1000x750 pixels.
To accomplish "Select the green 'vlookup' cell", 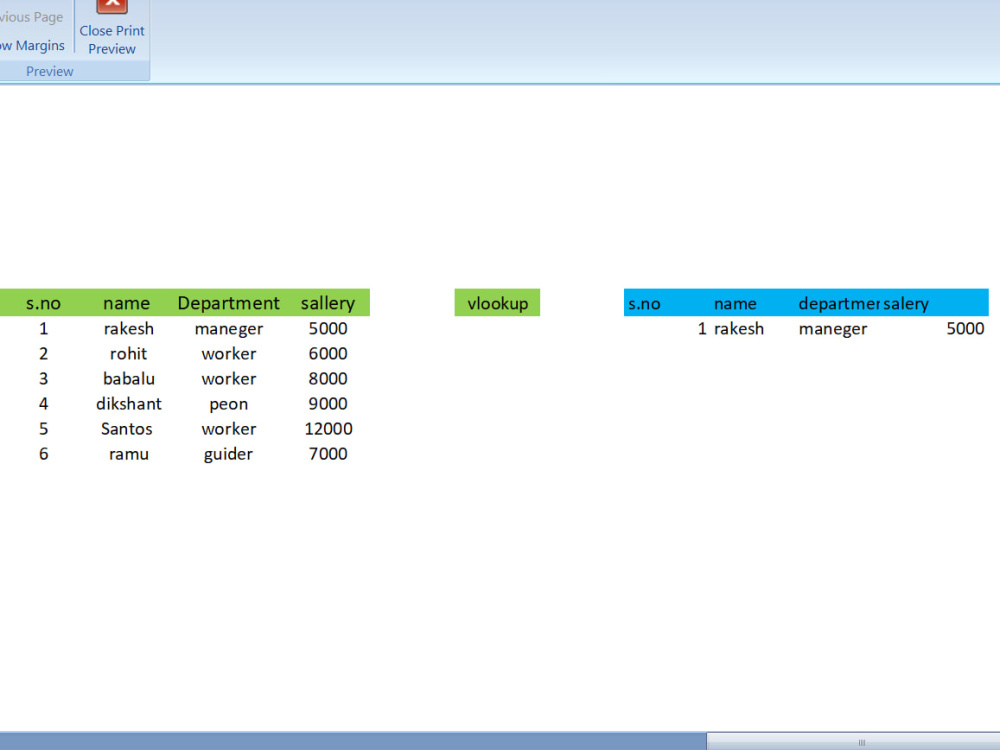I will point(497,303).
